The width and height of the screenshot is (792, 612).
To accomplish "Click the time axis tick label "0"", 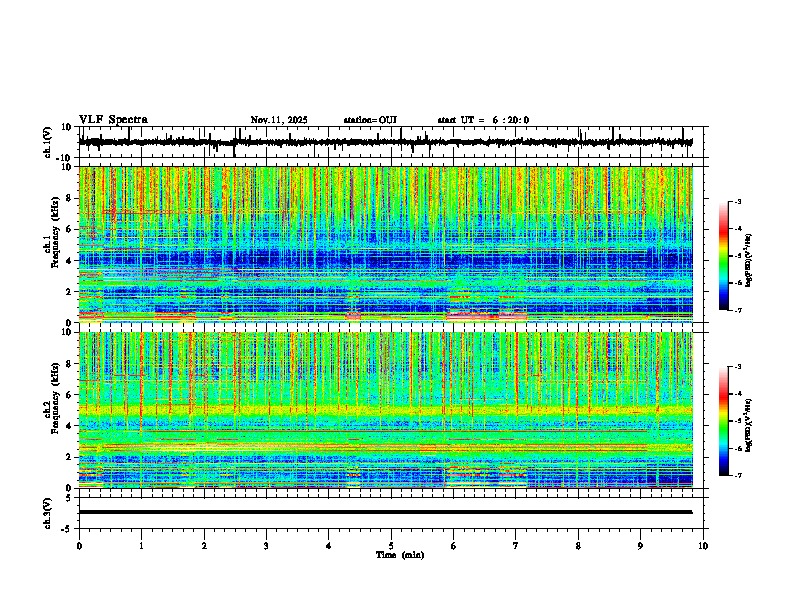I will pos(79,546).
